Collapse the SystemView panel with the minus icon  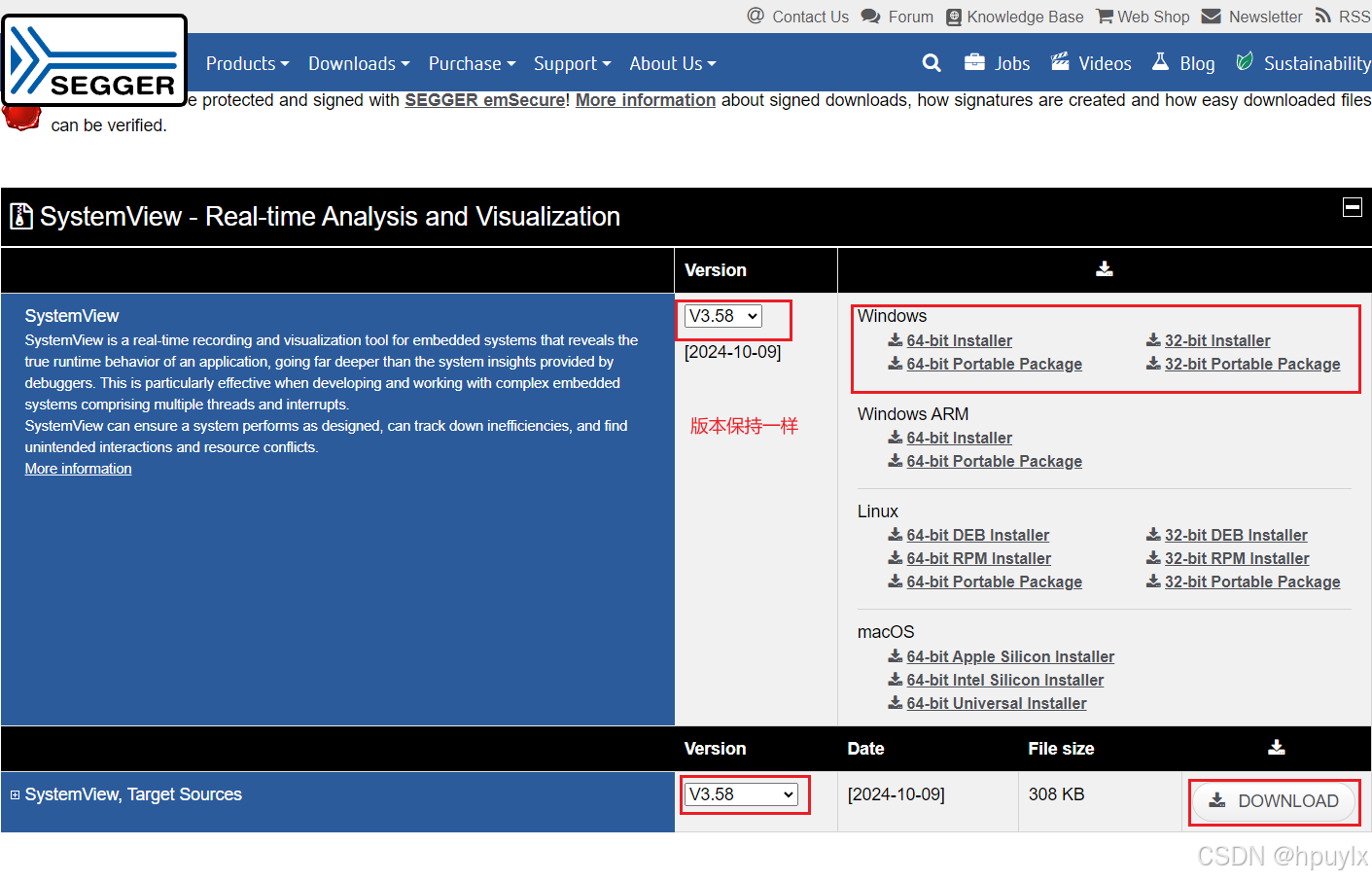click(x=1353, y=206)
